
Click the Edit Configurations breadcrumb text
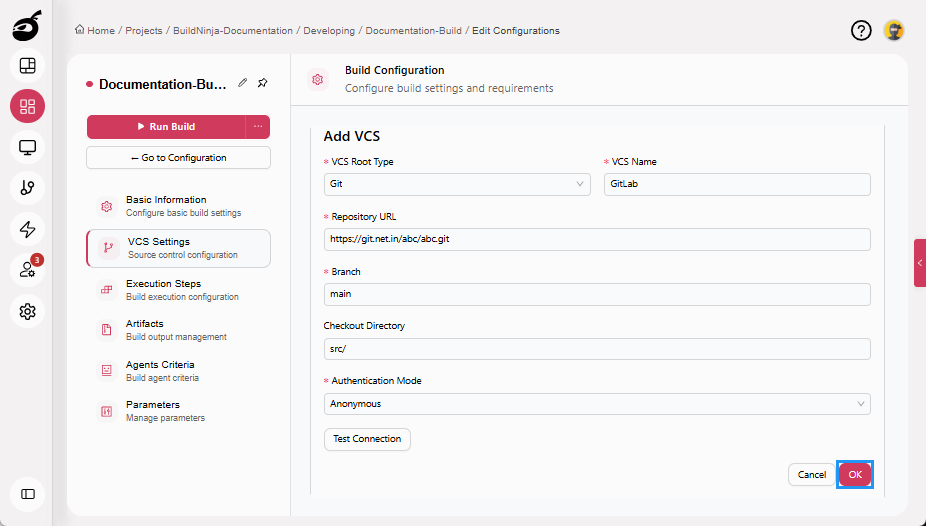pos(516,31)
